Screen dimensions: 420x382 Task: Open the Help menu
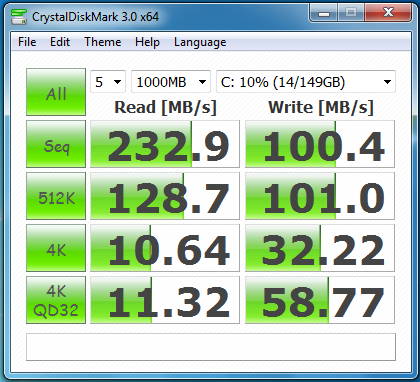147,42
